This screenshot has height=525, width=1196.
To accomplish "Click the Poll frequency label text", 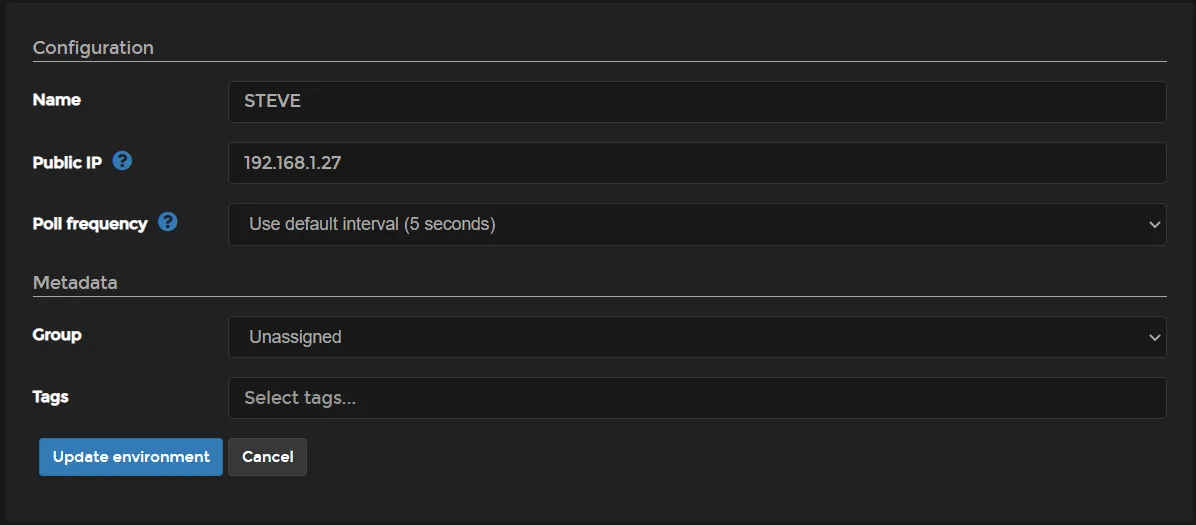I will click(90, 224).
